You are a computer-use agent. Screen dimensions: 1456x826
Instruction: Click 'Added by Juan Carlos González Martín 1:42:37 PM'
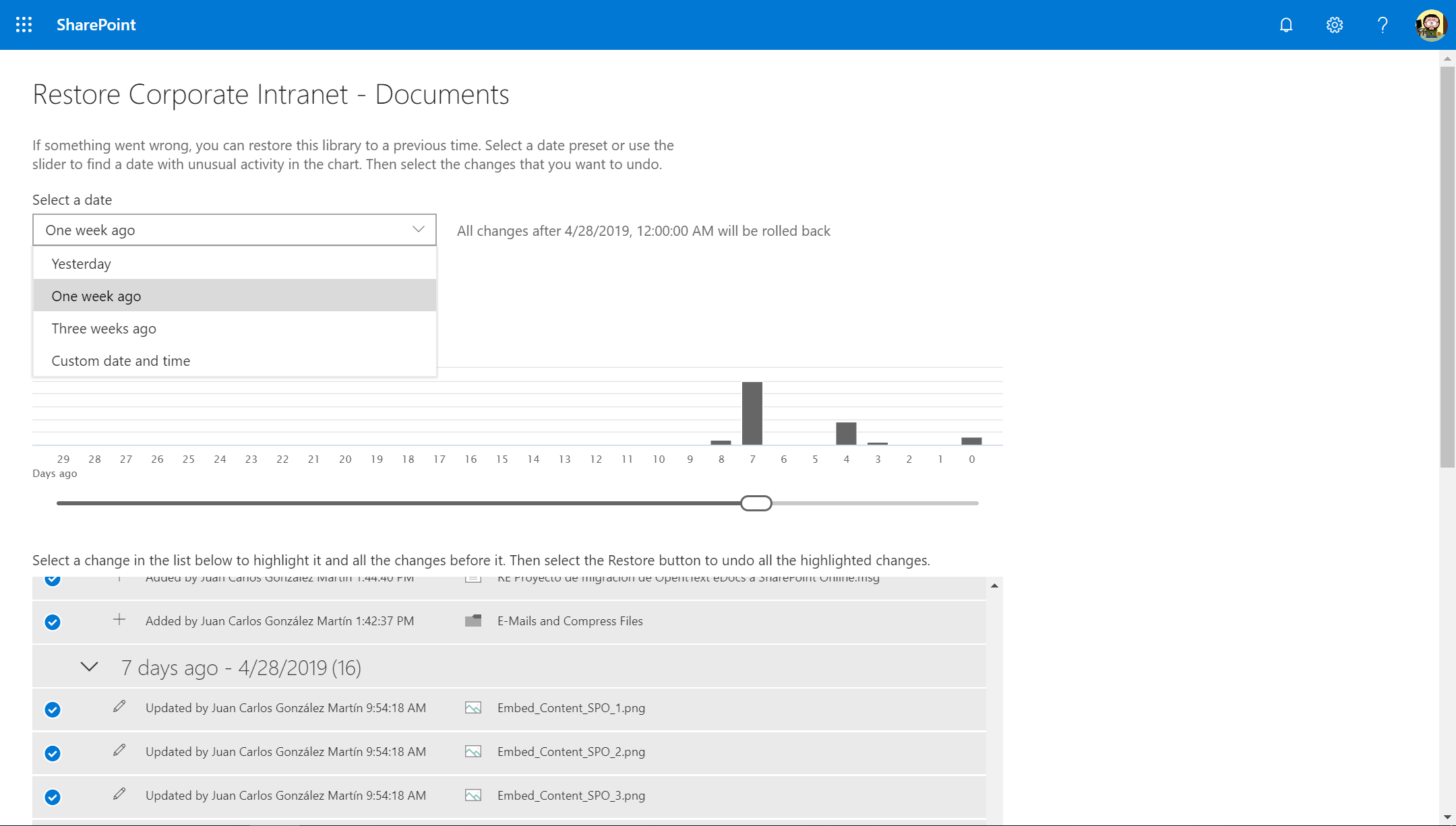(280, 621)
